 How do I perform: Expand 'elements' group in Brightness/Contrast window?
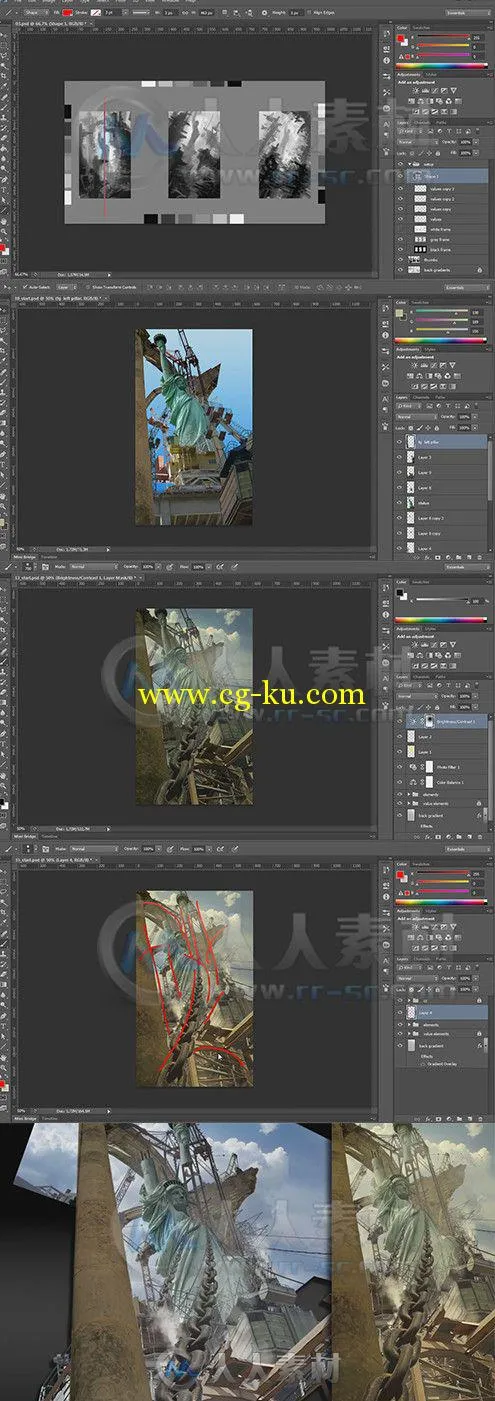point(409,794)
